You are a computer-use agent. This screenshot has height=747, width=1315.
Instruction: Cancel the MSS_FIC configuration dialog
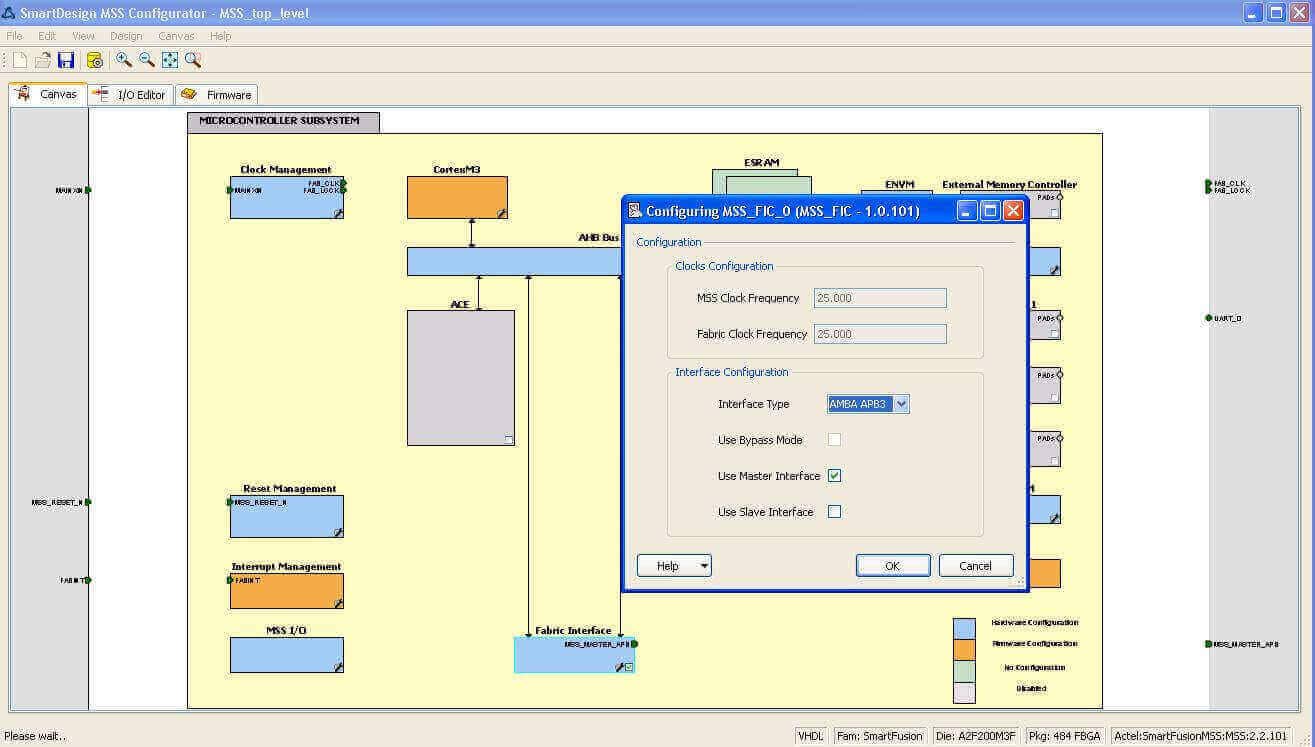click(976, 566)
